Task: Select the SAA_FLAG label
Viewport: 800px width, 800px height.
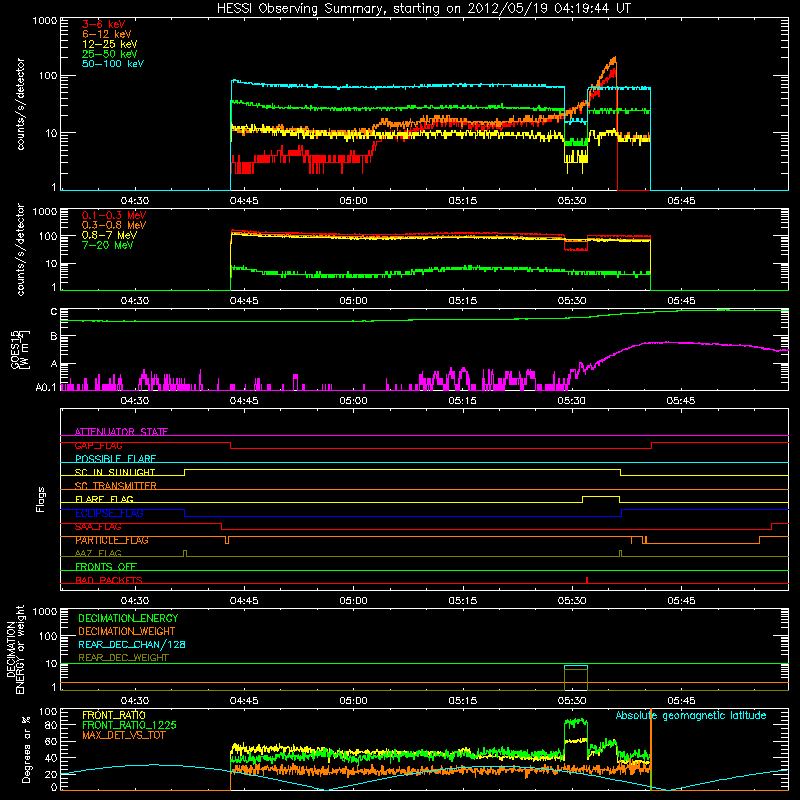Action: point(98,527)
